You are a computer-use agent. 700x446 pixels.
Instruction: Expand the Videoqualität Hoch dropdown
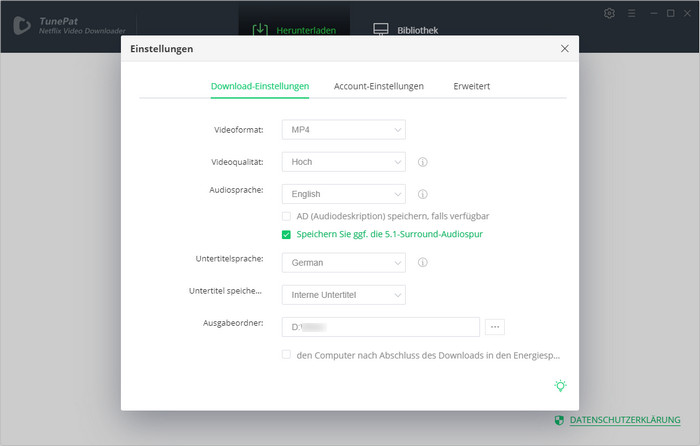343,161
